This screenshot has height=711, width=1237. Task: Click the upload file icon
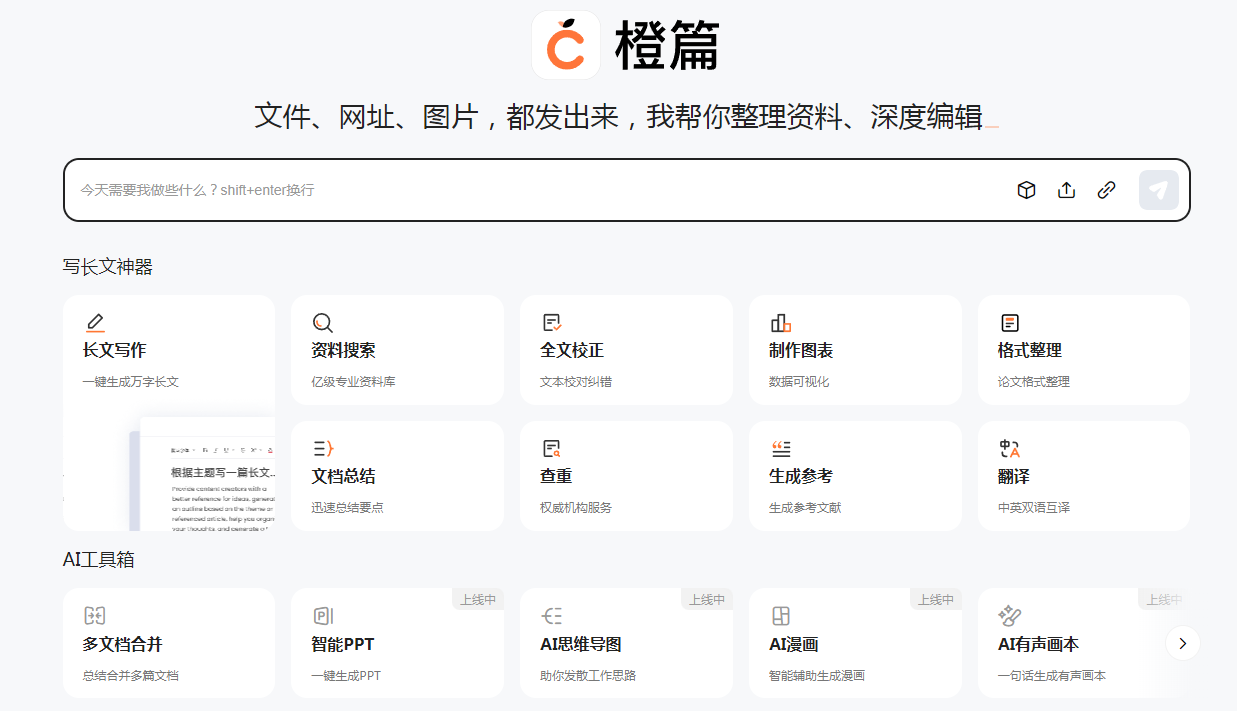[x=1066, y=190]
